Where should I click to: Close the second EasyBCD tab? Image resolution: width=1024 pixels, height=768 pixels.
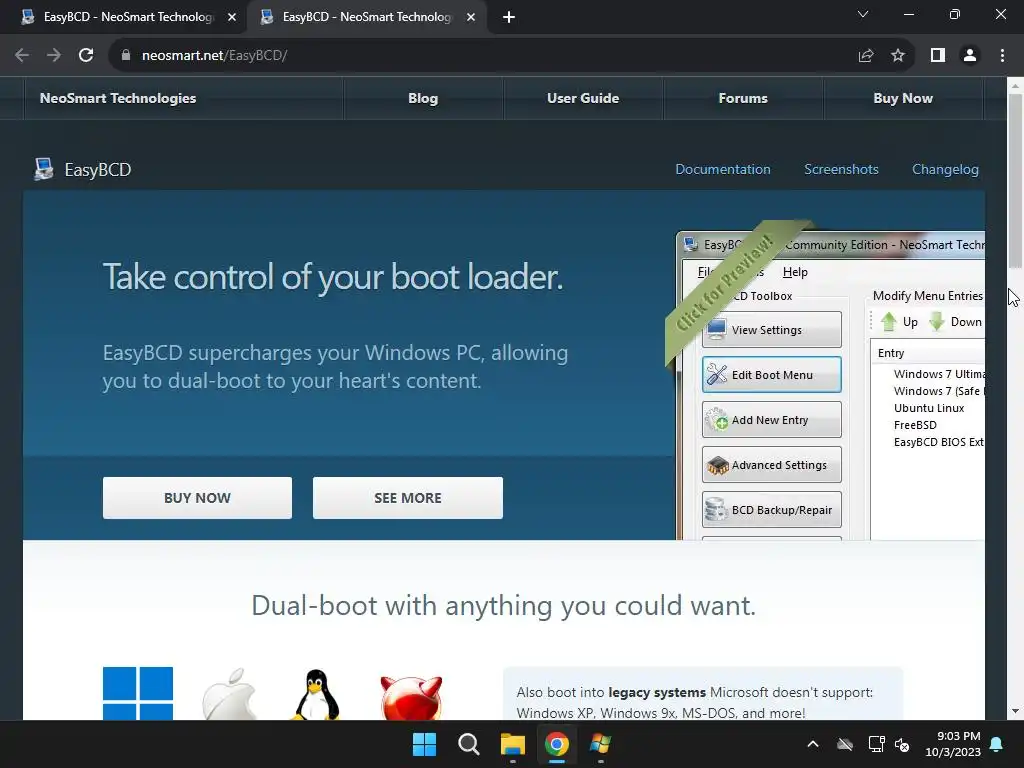[471, 17]
